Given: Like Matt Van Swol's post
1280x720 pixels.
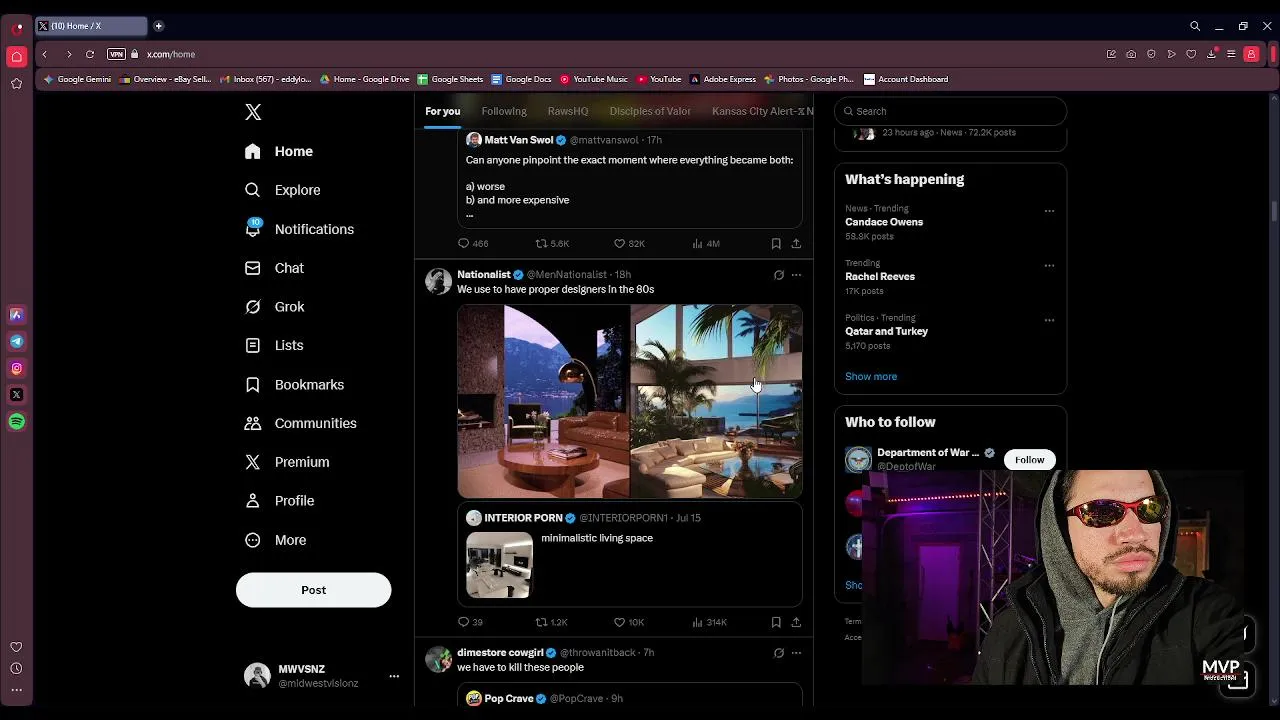Looking at the screenshot, I should (629, 243).
